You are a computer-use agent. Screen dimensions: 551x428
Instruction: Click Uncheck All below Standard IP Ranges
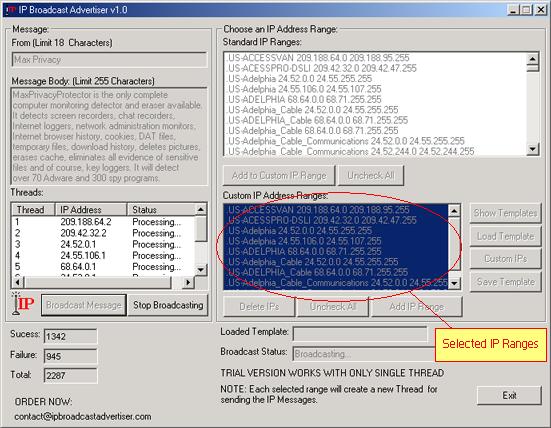[x=371, y=175]
